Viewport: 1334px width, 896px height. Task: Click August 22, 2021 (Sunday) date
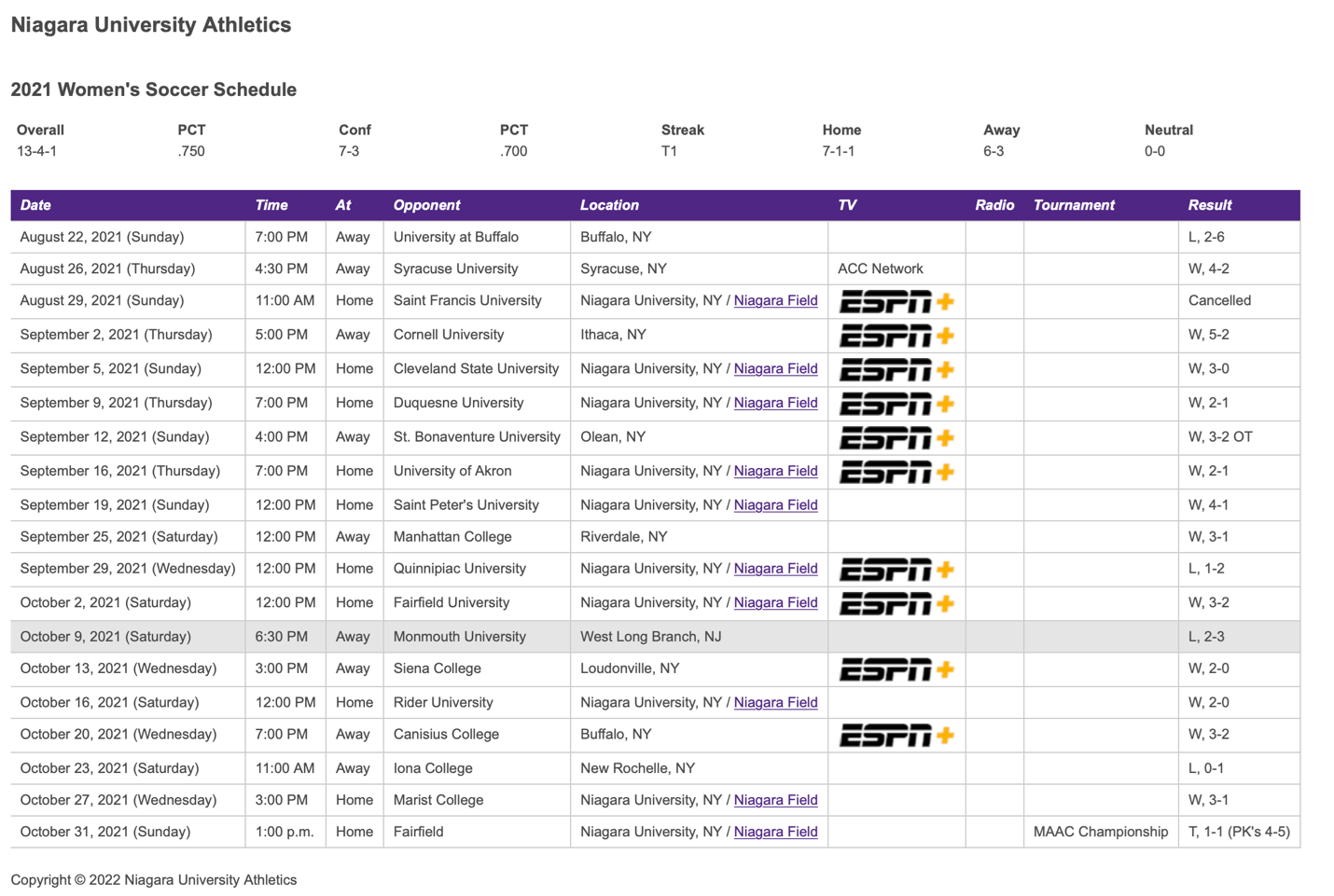point(102,237)
